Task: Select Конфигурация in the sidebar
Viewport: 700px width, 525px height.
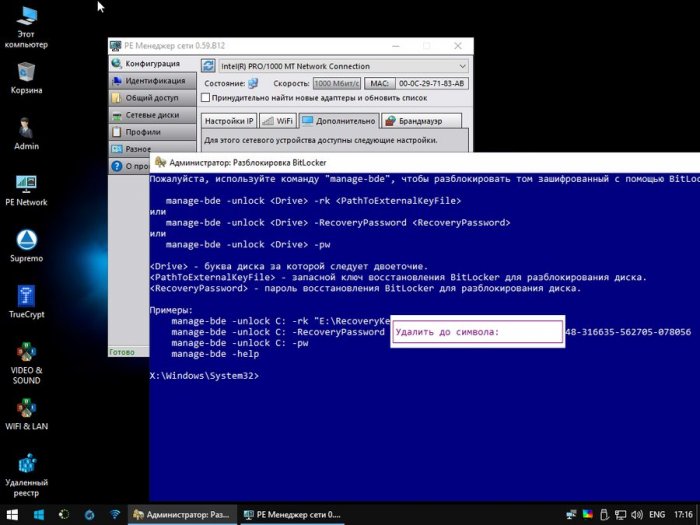Action: point(152,64)
